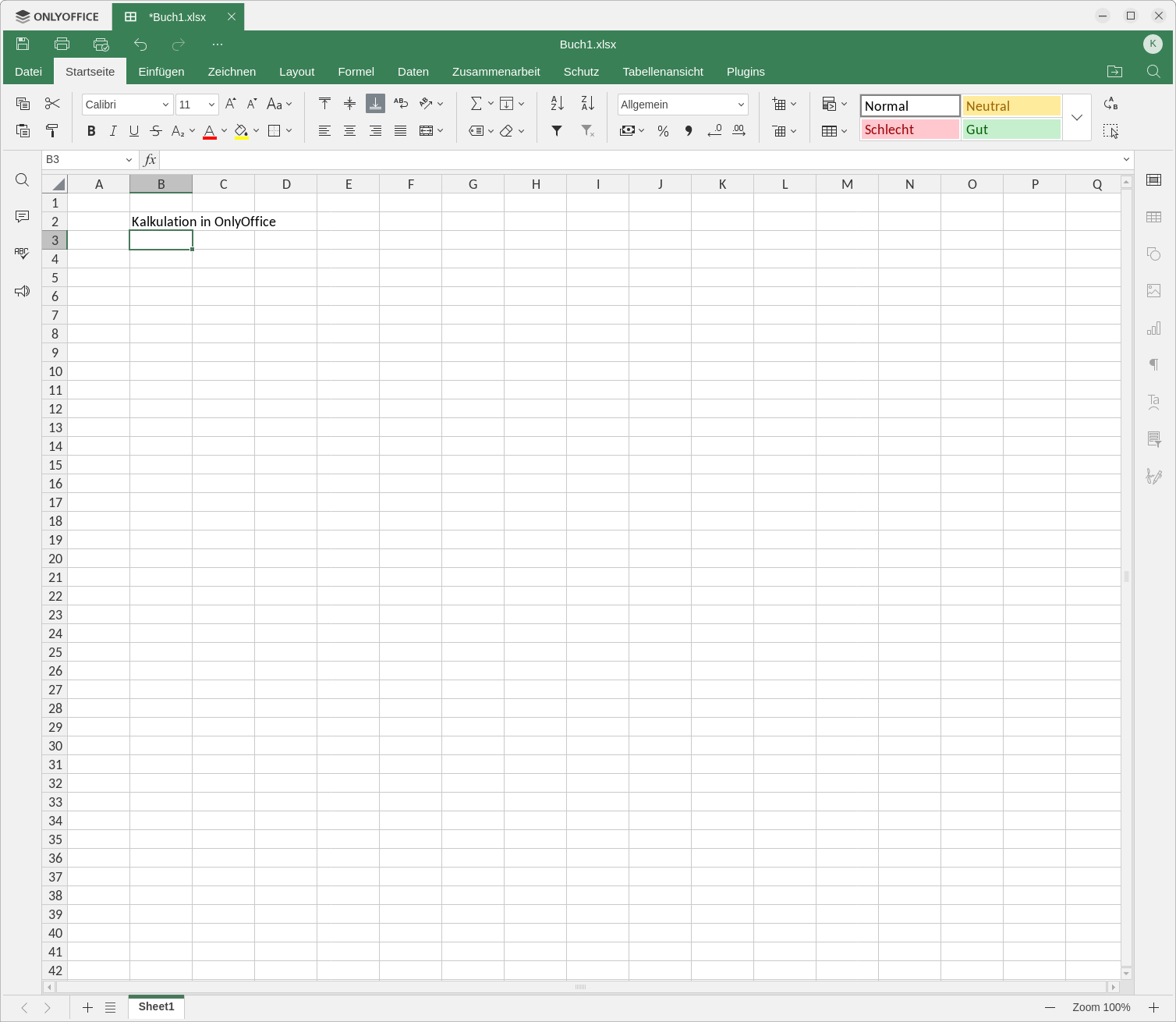The image size is (1176, 1022).
Task: Click the sort ascending A-Z icon
Action: click(x=557, y=104)
